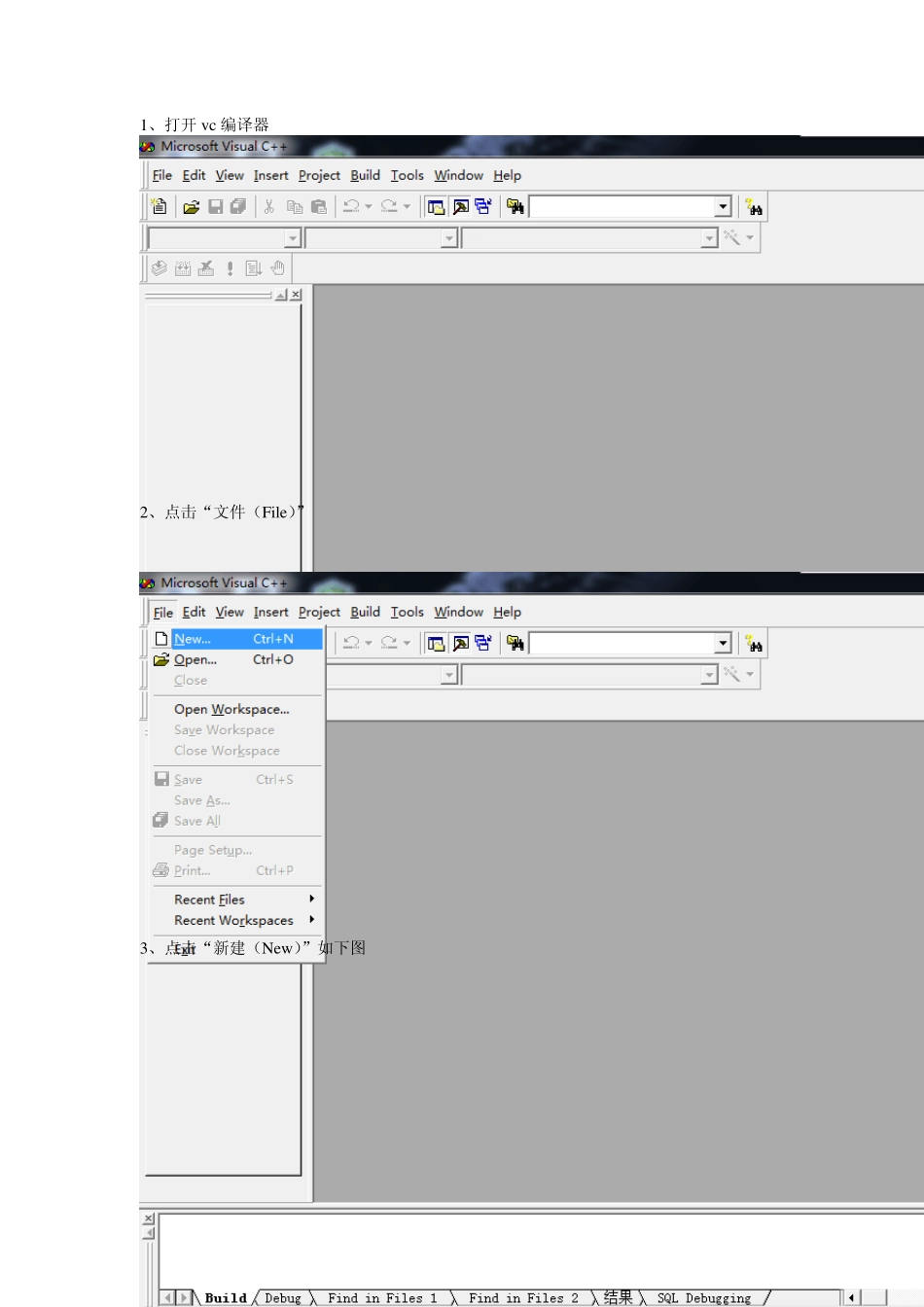This screenshot has height=1307, width=924.
Task: Choose New... from the File menu
Action: point(236,639)
